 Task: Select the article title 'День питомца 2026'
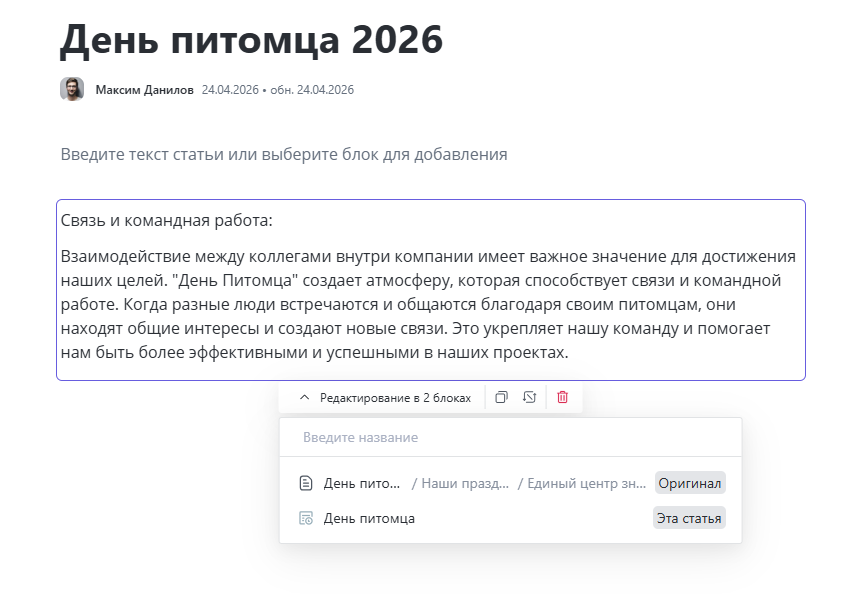[x=250, y=41]
